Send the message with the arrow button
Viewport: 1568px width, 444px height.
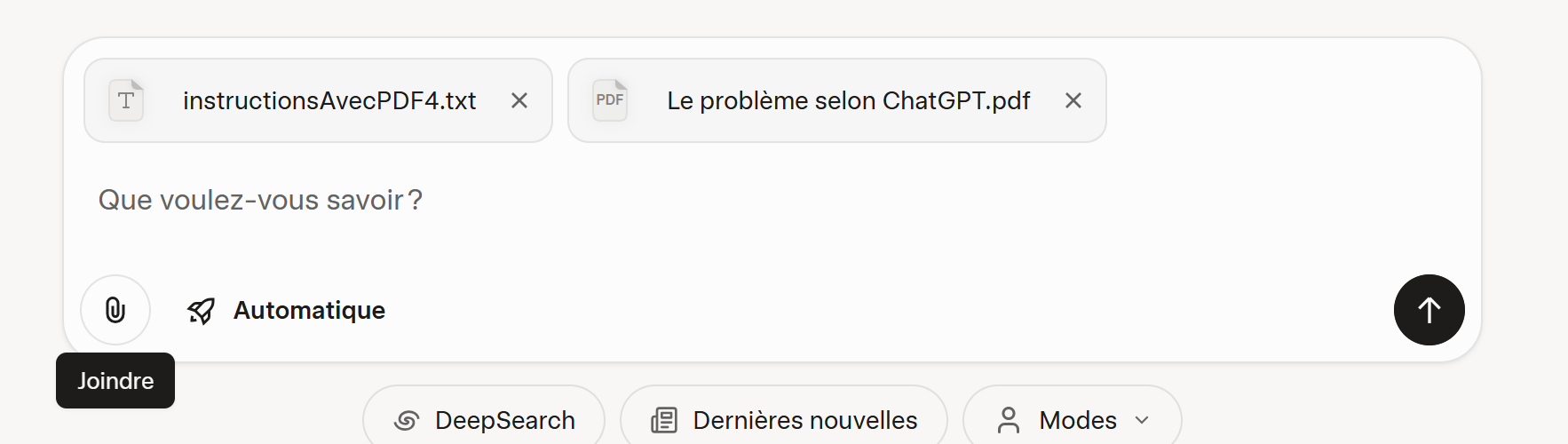tap(1429, 310)
